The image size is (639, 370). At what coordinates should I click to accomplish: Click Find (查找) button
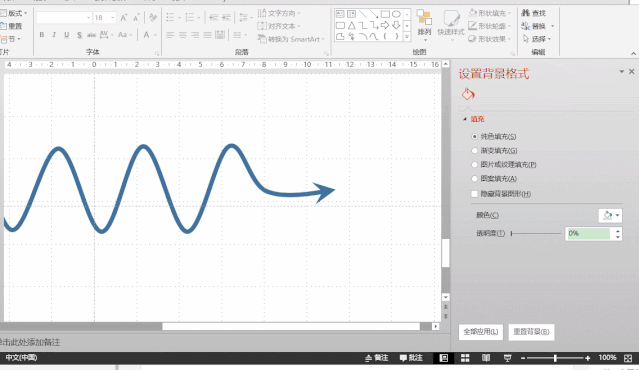[x=533, y=13]
